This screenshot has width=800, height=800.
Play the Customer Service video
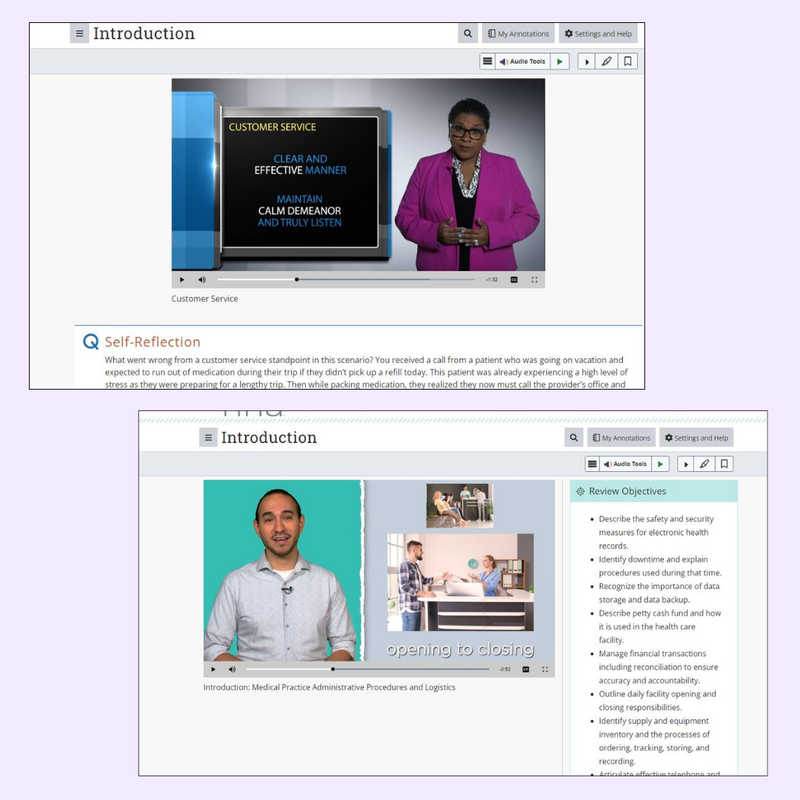(x=182, y=280)
